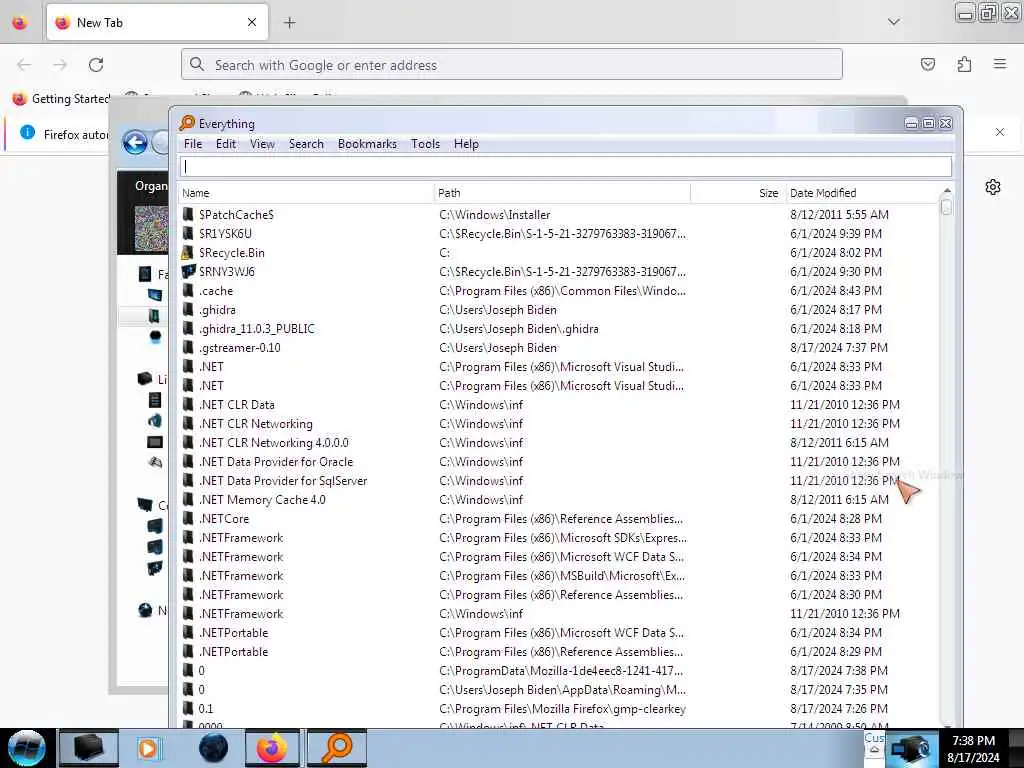The width and height of the screenshot is (1024, 768).
Task: Click the taskbar clock showing 7:38 PM
Action: coord(973,748)
